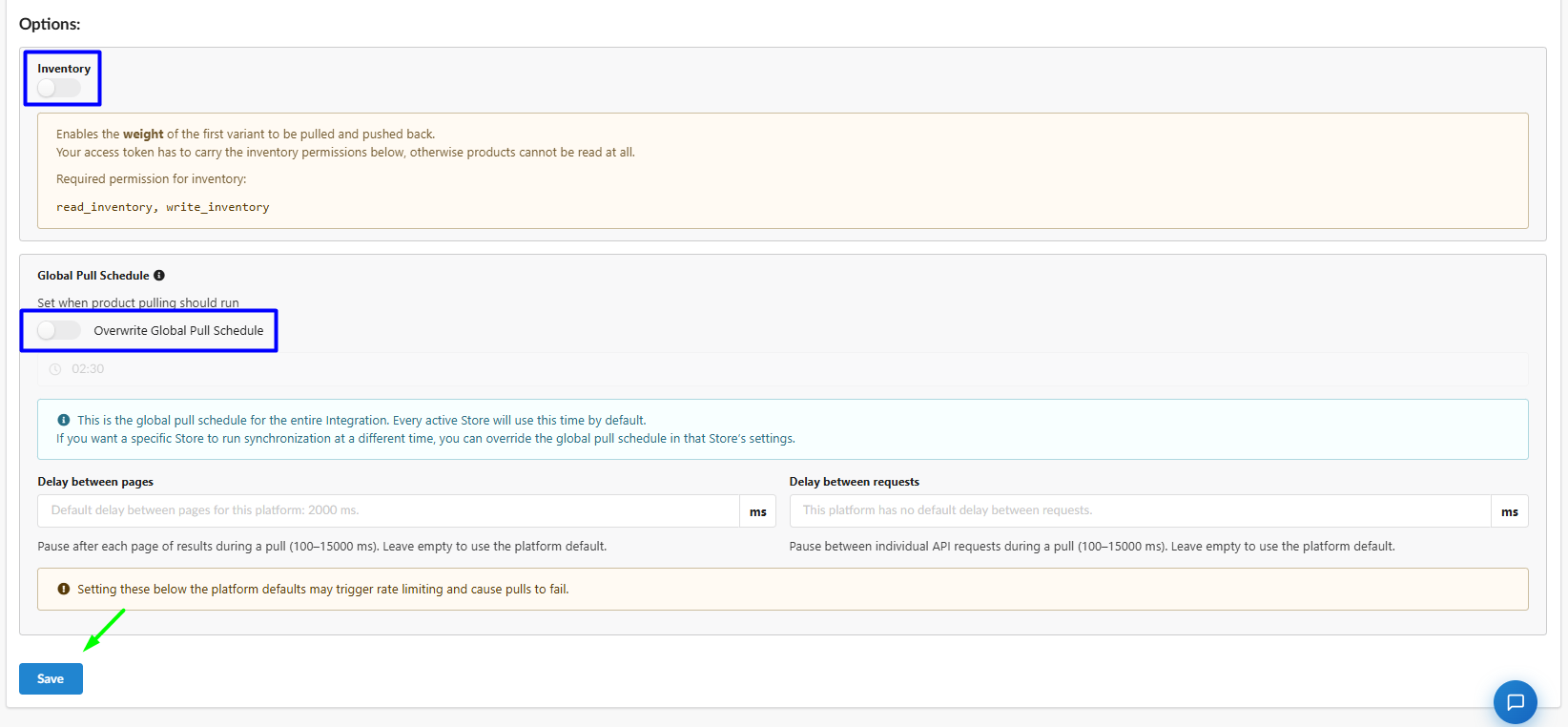Screen dimensions: 1568x727
Task: Click the "Delay between pages" label
Action: pyautogui.click(x=95, y=482)
